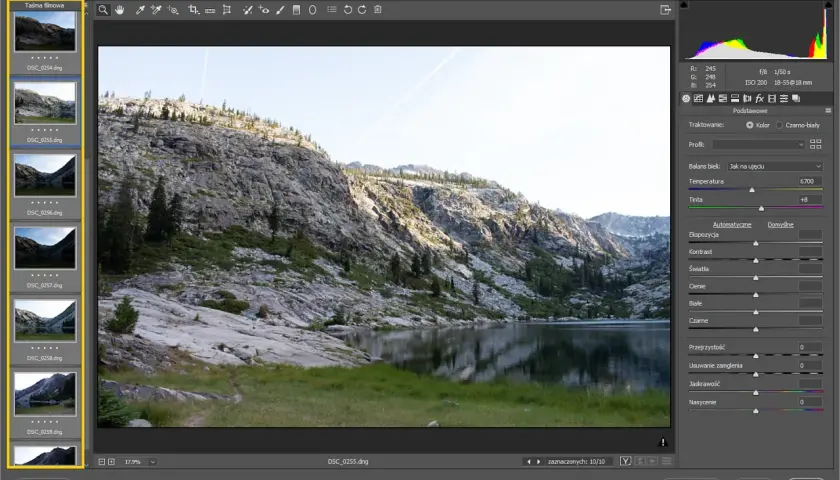
Task: Switch to the Effects fx panel tab
Action: (x=759, y=99)
